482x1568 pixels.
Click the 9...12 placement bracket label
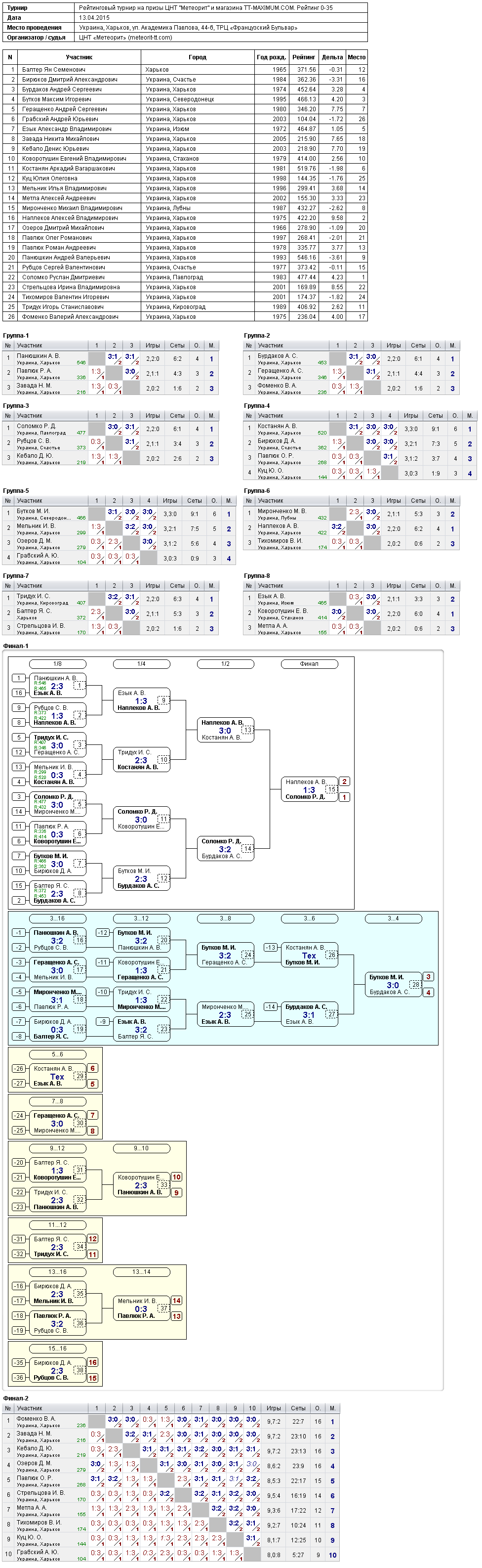[57, 1148]
